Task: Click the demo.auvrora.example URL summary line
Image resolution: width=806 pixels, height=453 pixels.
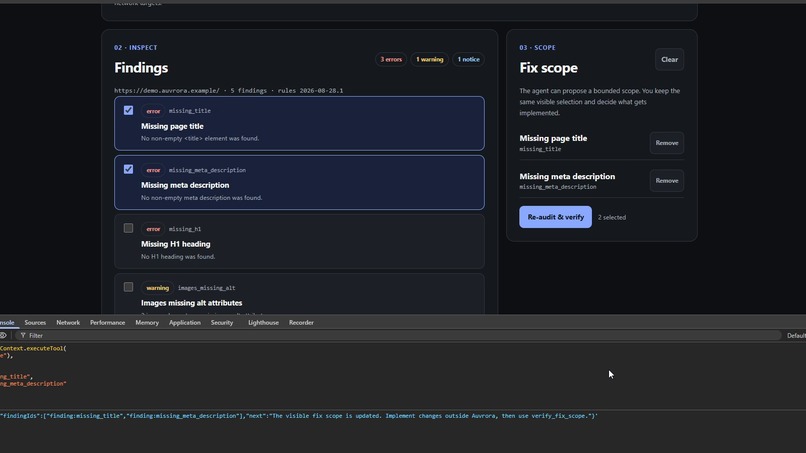Action: pos(229,90)
